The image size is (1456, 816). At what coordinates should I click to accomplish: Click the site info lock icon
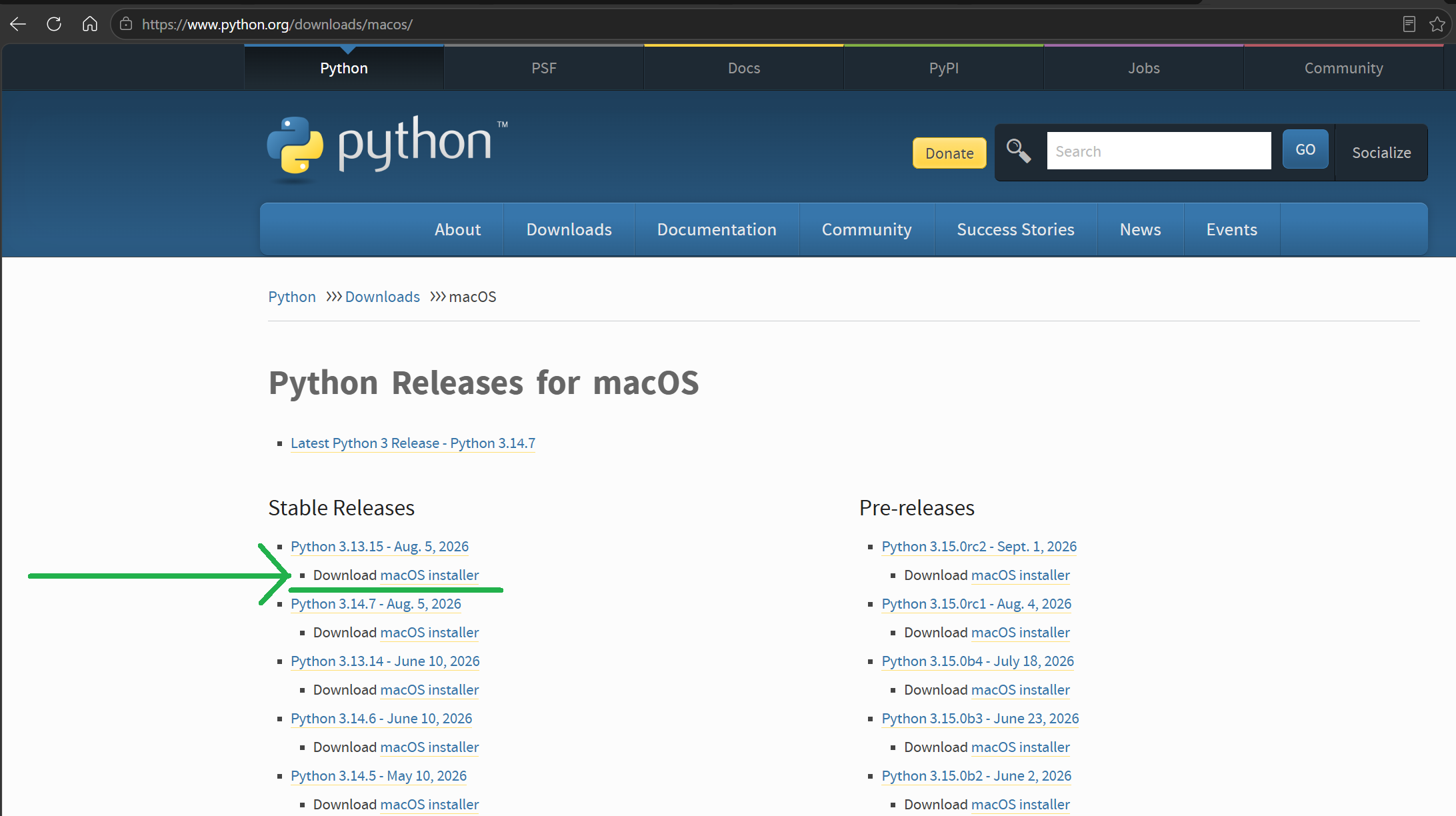(x=126, y=25)
